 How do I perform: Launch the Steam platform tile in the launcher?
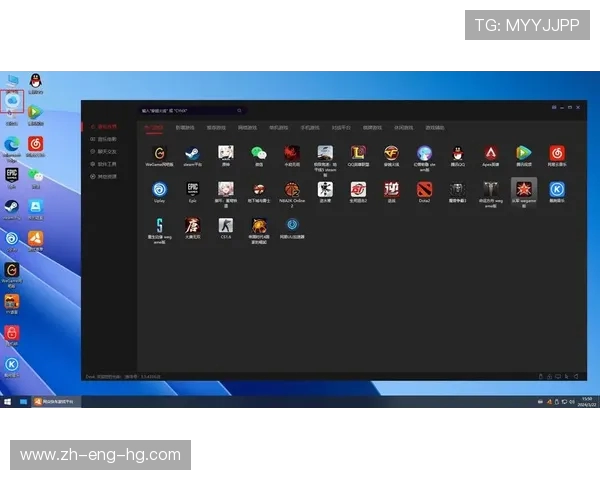pyautogui.click(x=192, y=153)
